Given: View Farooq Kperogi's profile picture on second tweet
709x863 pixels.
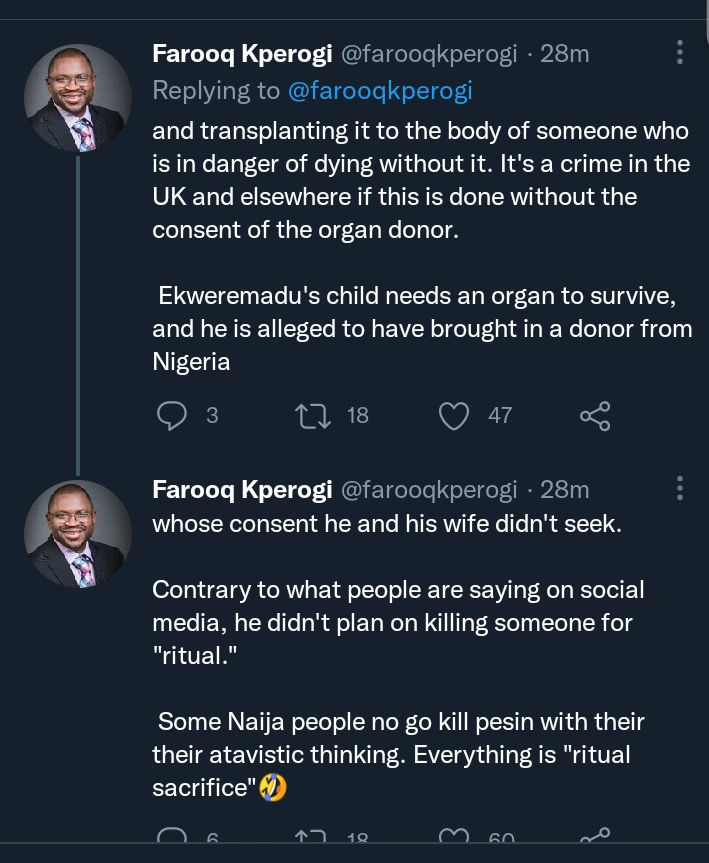Looking at the screenshot, I should [77, 534].
